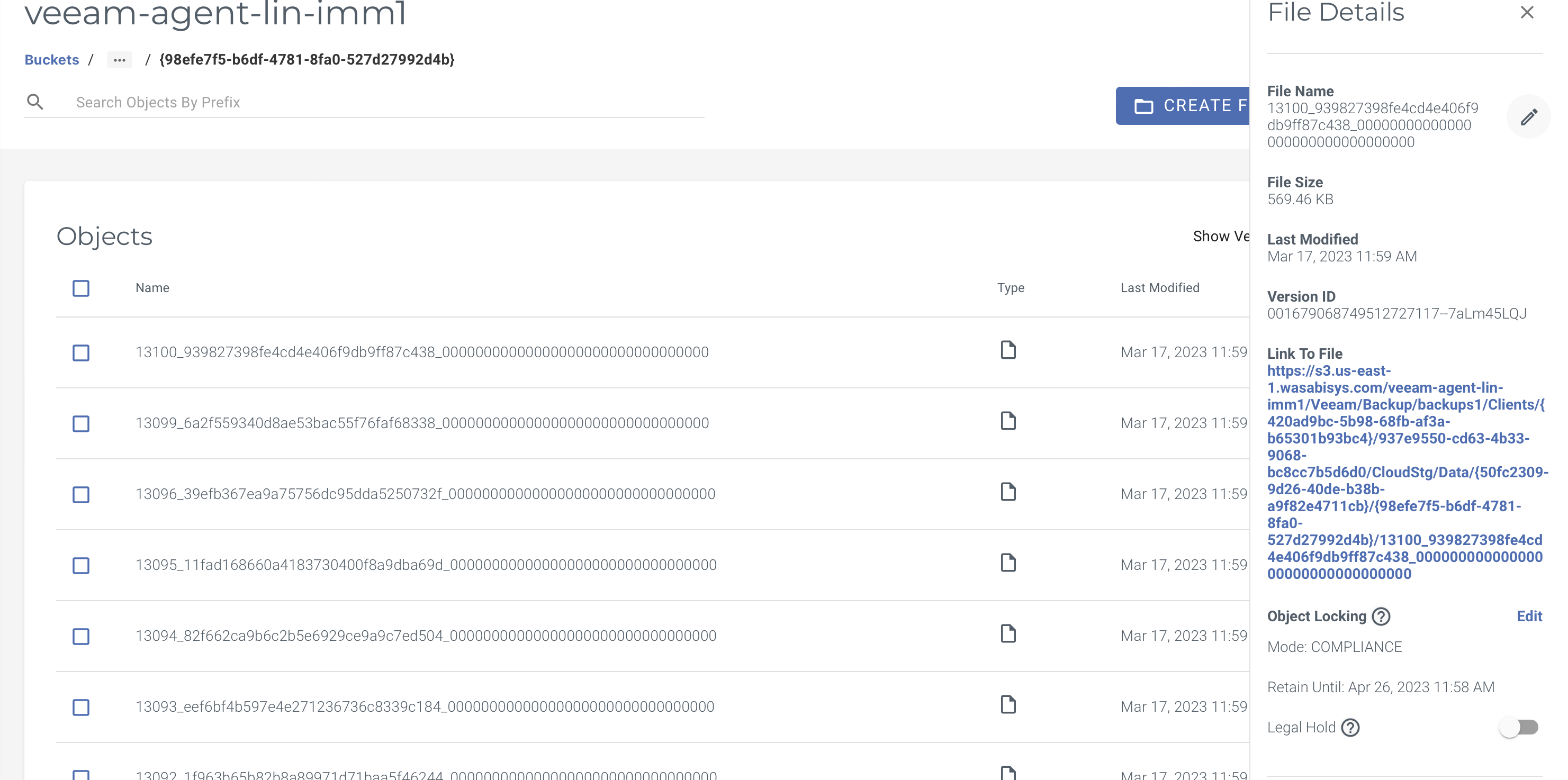Click file type icon for 13093_eef6bf4b row
The height and width of the screenshot is (780, 1568).
(x=1008, y=704)
